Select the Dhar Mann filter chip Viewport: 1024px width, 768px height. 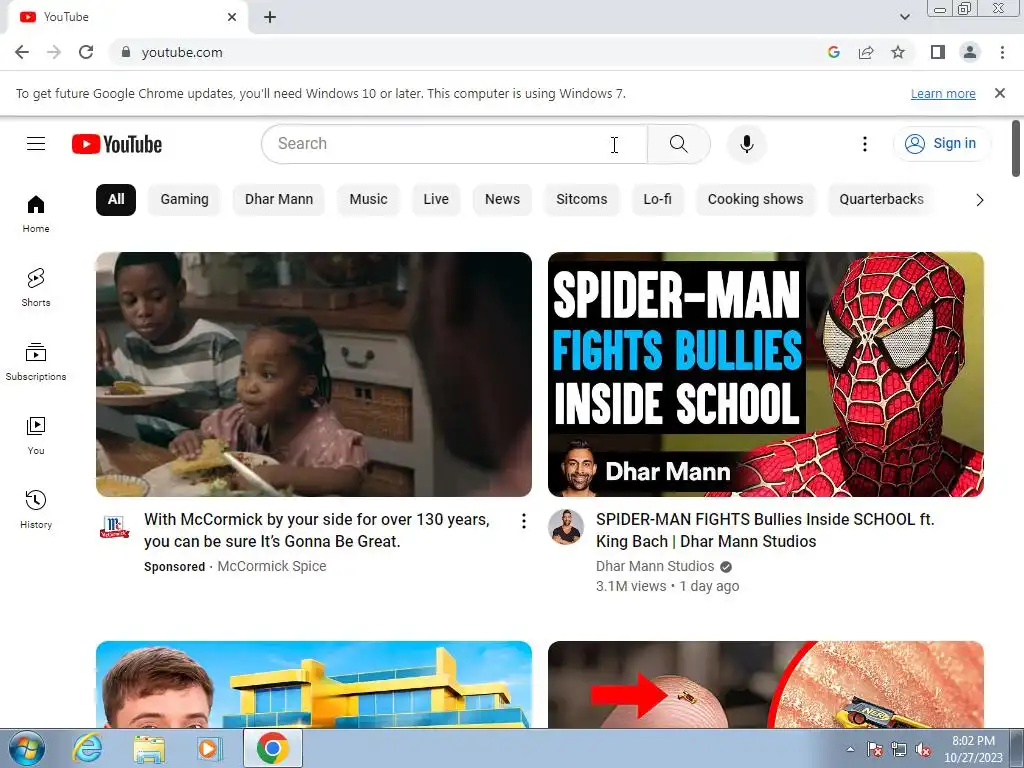[x=279, y=199]
